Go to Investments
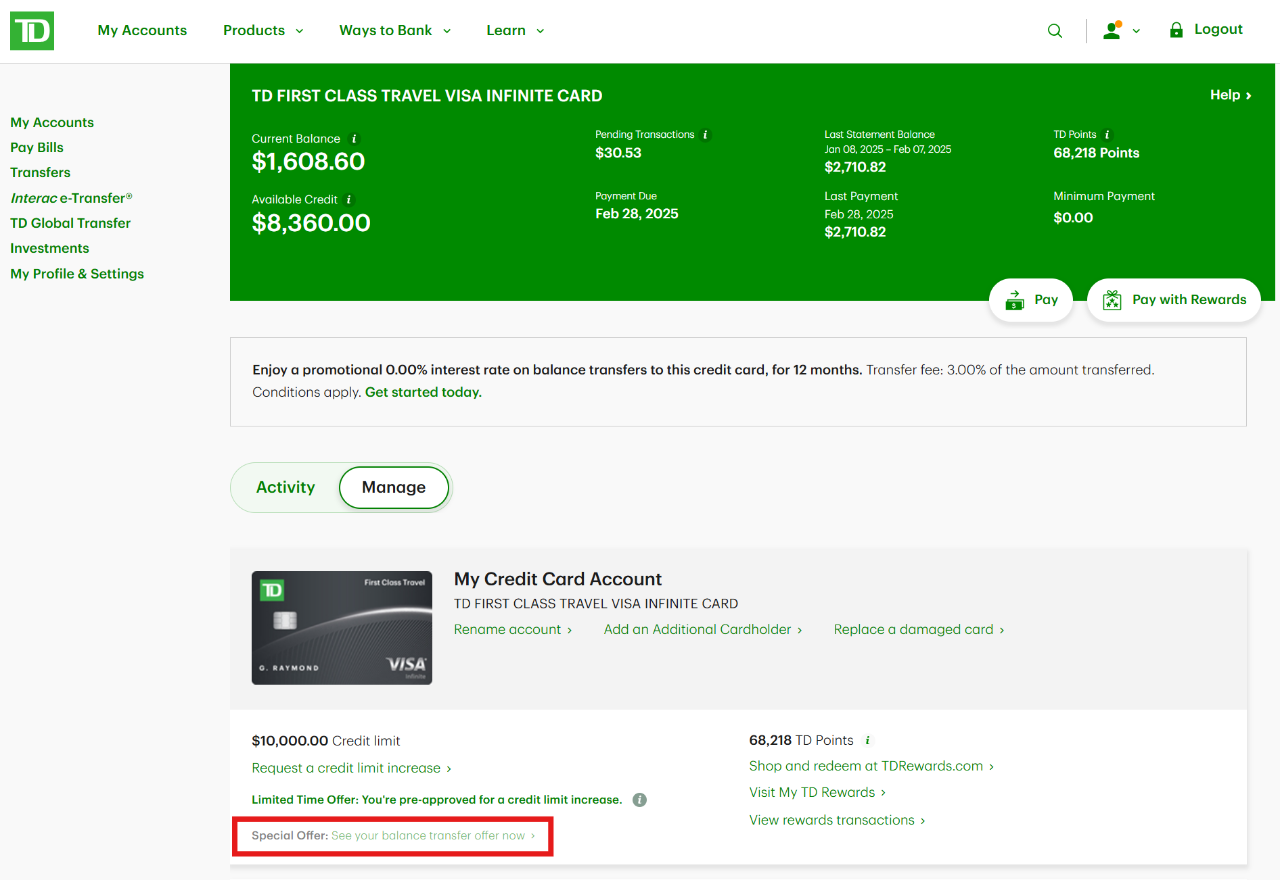 pos(50,249)
